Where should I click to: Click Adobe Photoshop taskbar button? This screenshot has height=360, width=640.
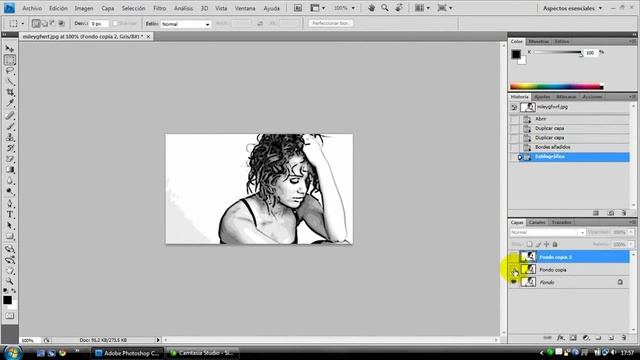[x=127, y=353]
